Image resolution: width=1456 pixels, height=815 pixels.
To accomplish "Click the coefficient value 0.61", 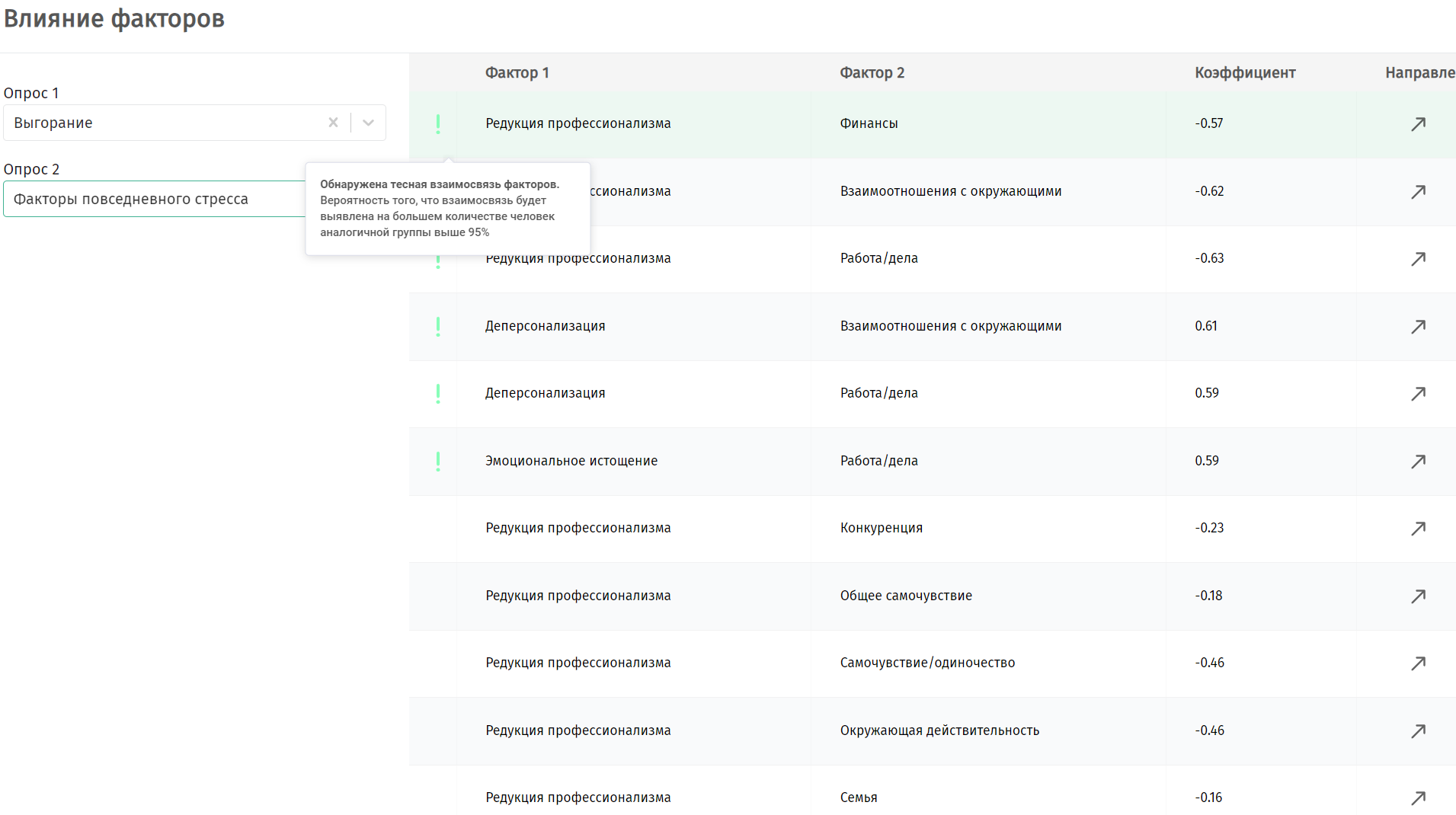I will [1206, 326].
